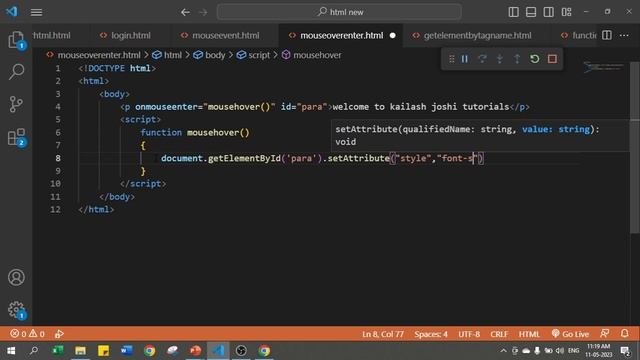Click 'getElementById' in line 8
640x360 pixels.
(244, 158)
